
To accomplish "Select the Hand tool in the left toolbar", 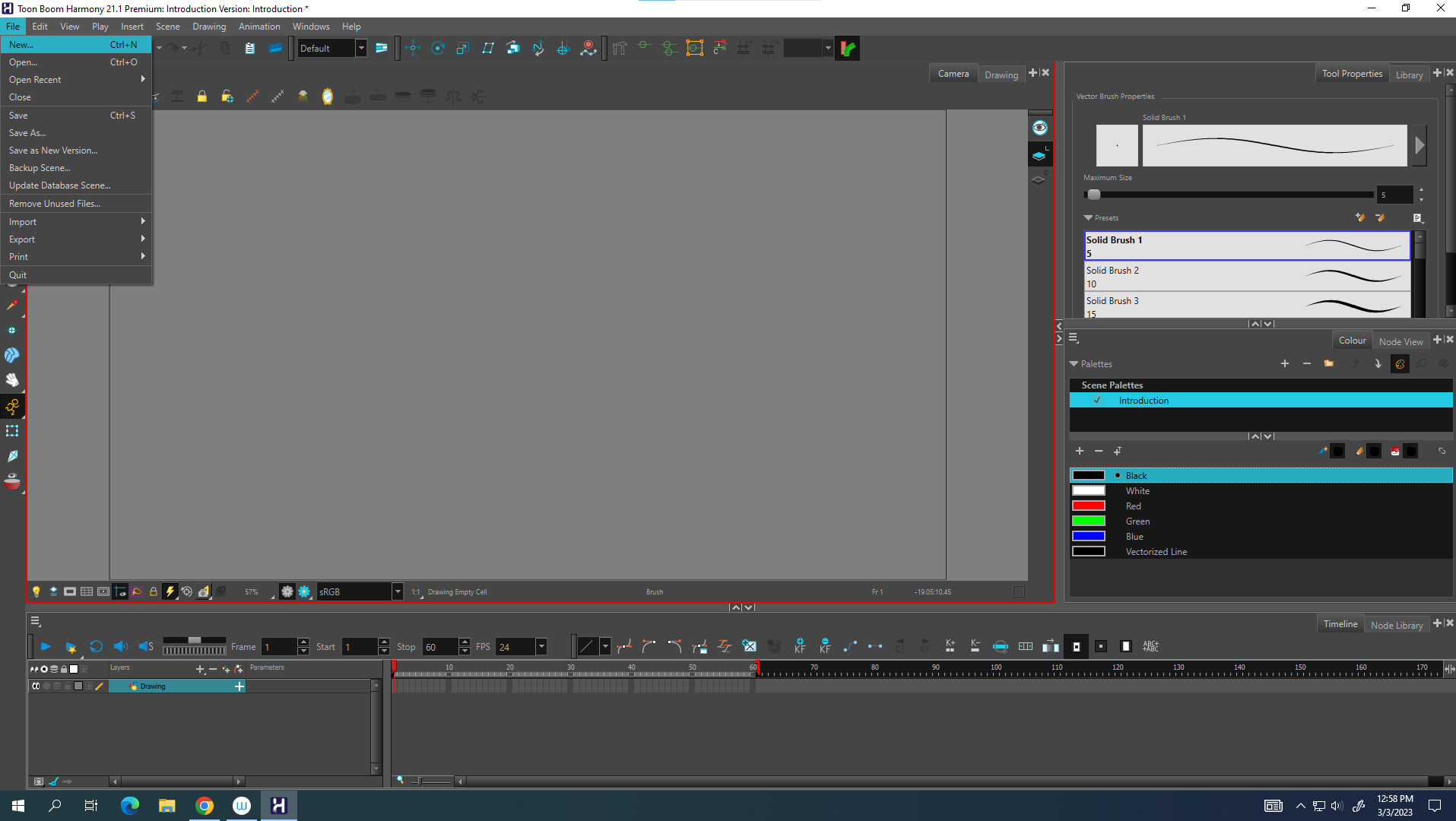I will click(12, 379).
